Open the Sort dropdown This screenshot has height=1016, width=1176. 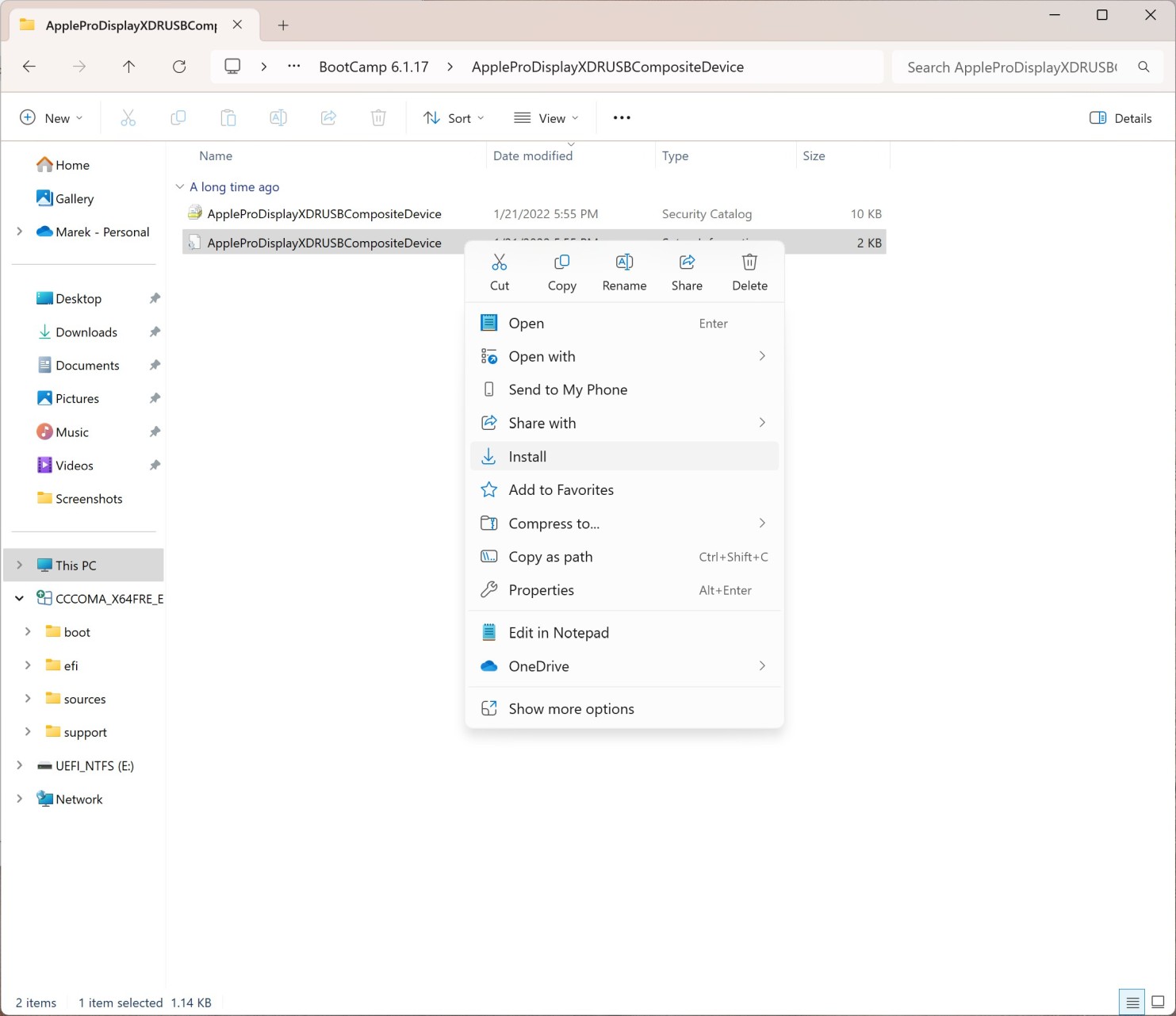point(454,117)
